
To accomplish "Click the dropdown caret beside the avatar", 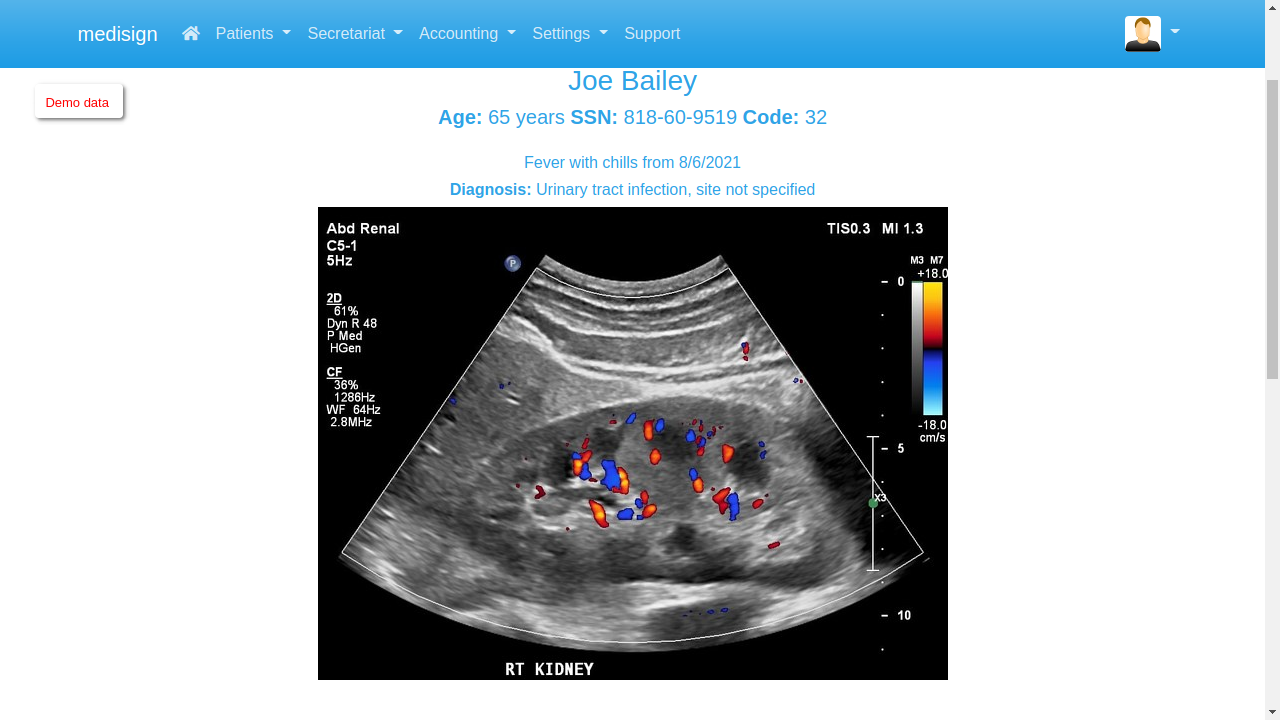I will 1174,33.
